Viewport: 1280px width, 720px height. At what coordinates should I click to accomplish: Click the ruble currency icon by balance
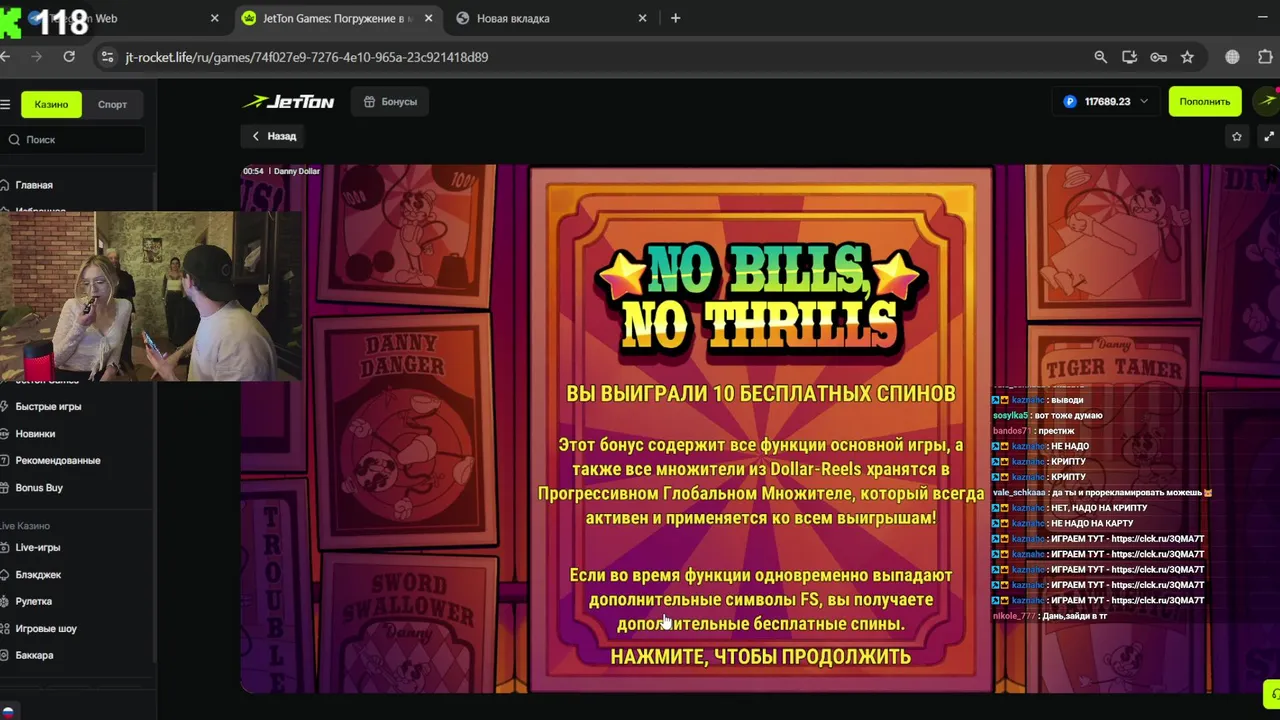tap(1070, 101)
